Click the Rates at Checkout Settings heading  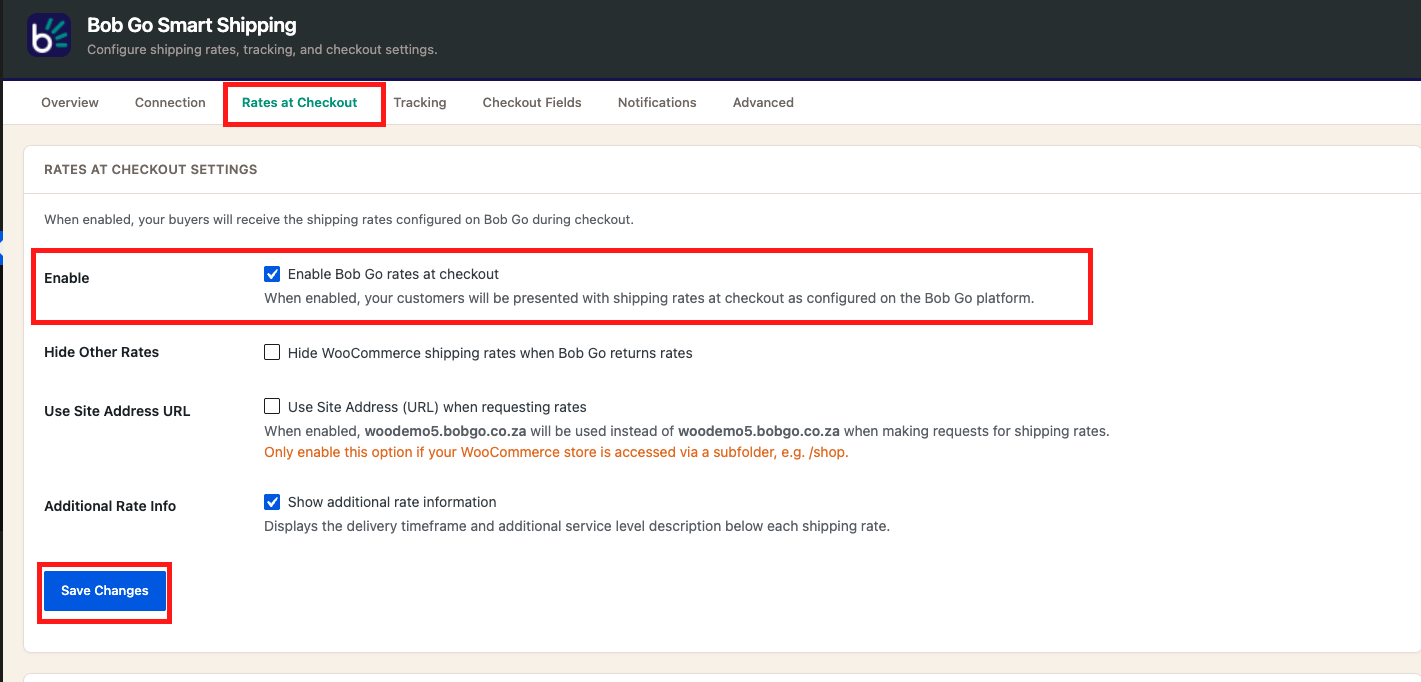tap(151, 170)
